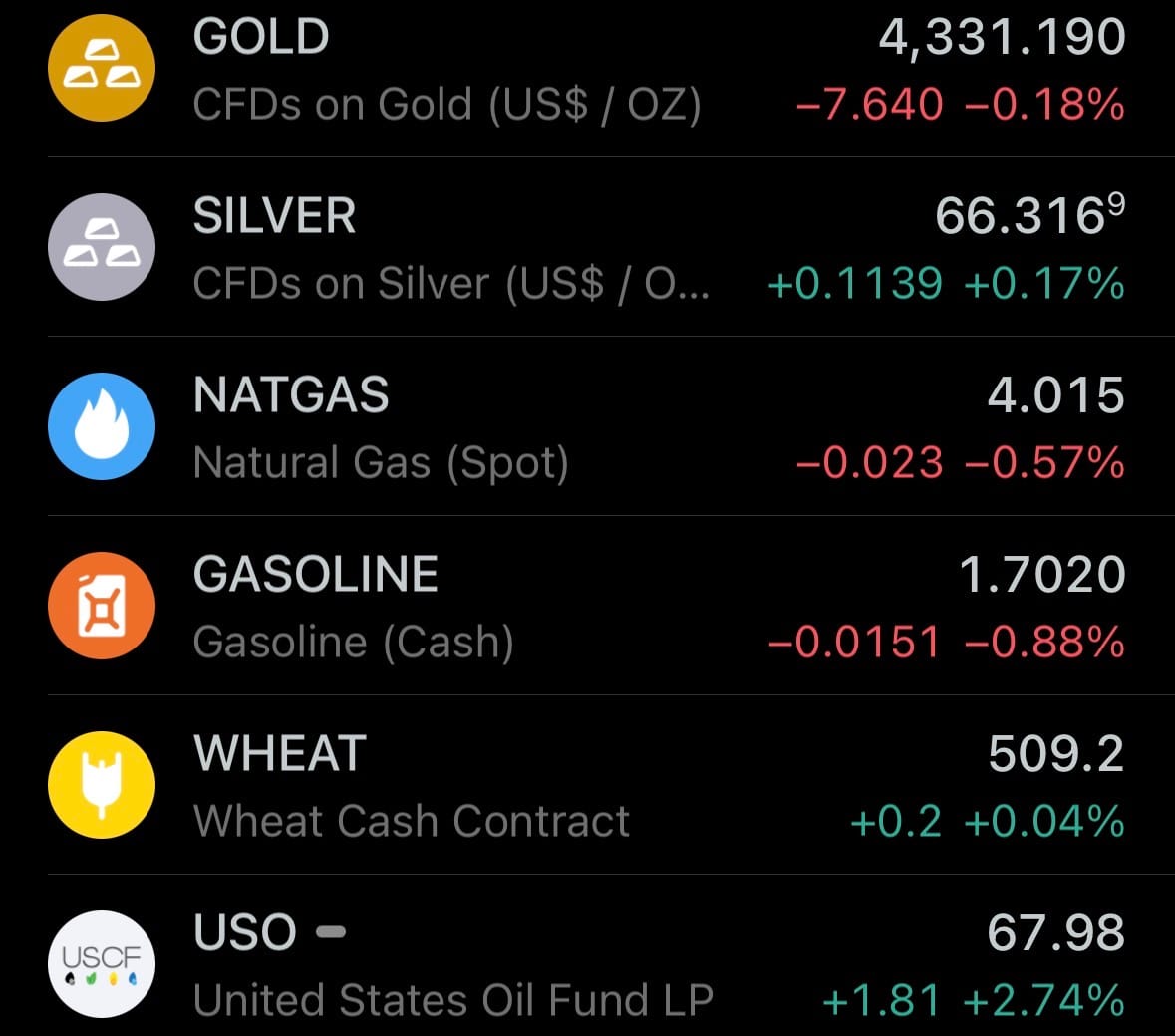The image size is (1175, 1036).
Task: Open United States Oil Fund LP description
Action: [x=453, y=1001]
